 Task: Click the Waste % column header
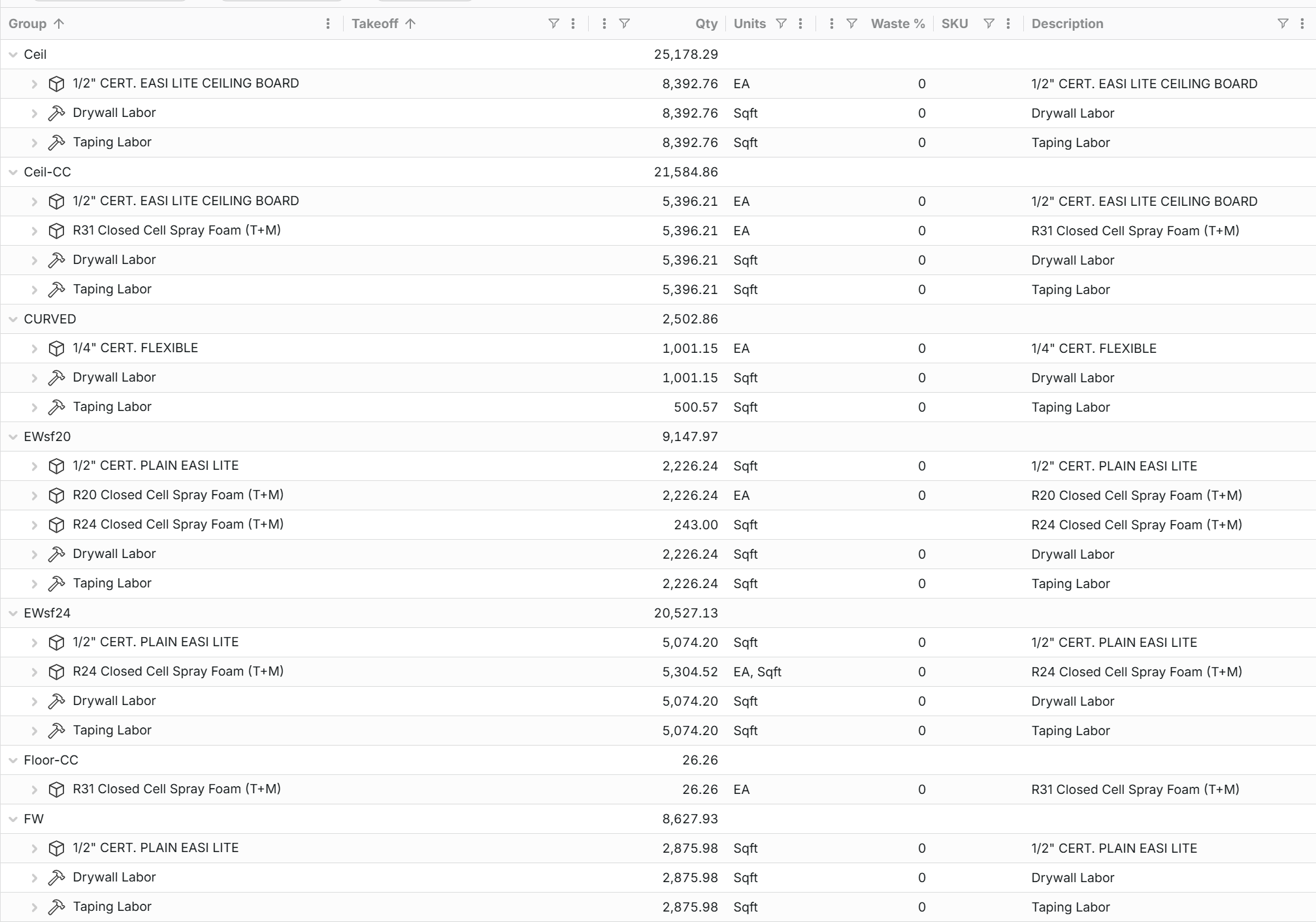click(x=897, y=24)
